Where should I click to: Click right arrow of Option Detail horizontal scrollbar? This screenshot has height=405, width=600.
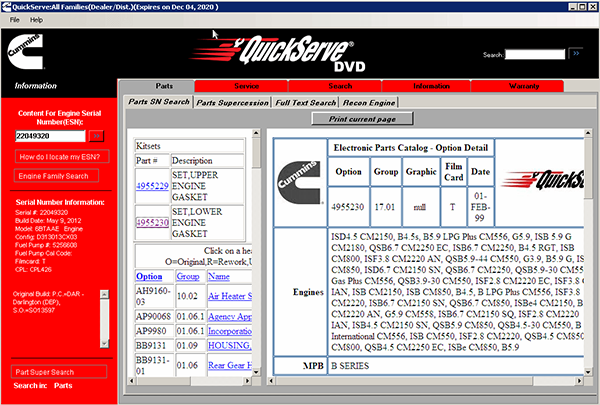coord(579,381)
